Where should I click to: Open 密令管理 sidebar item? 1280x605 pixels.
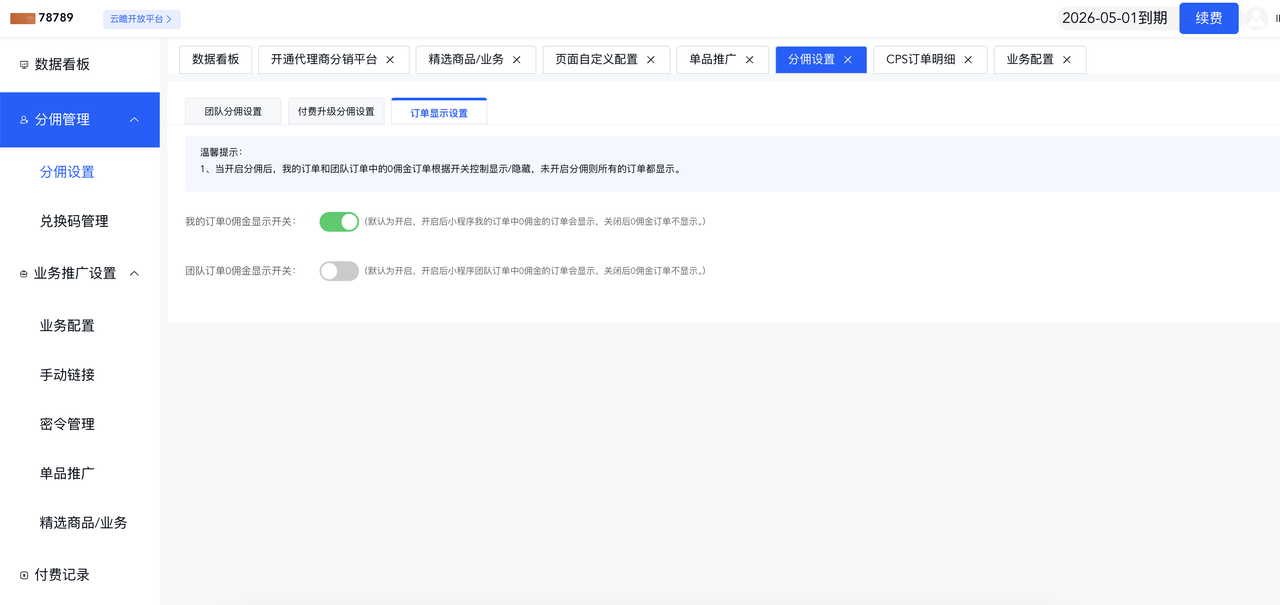67,424
